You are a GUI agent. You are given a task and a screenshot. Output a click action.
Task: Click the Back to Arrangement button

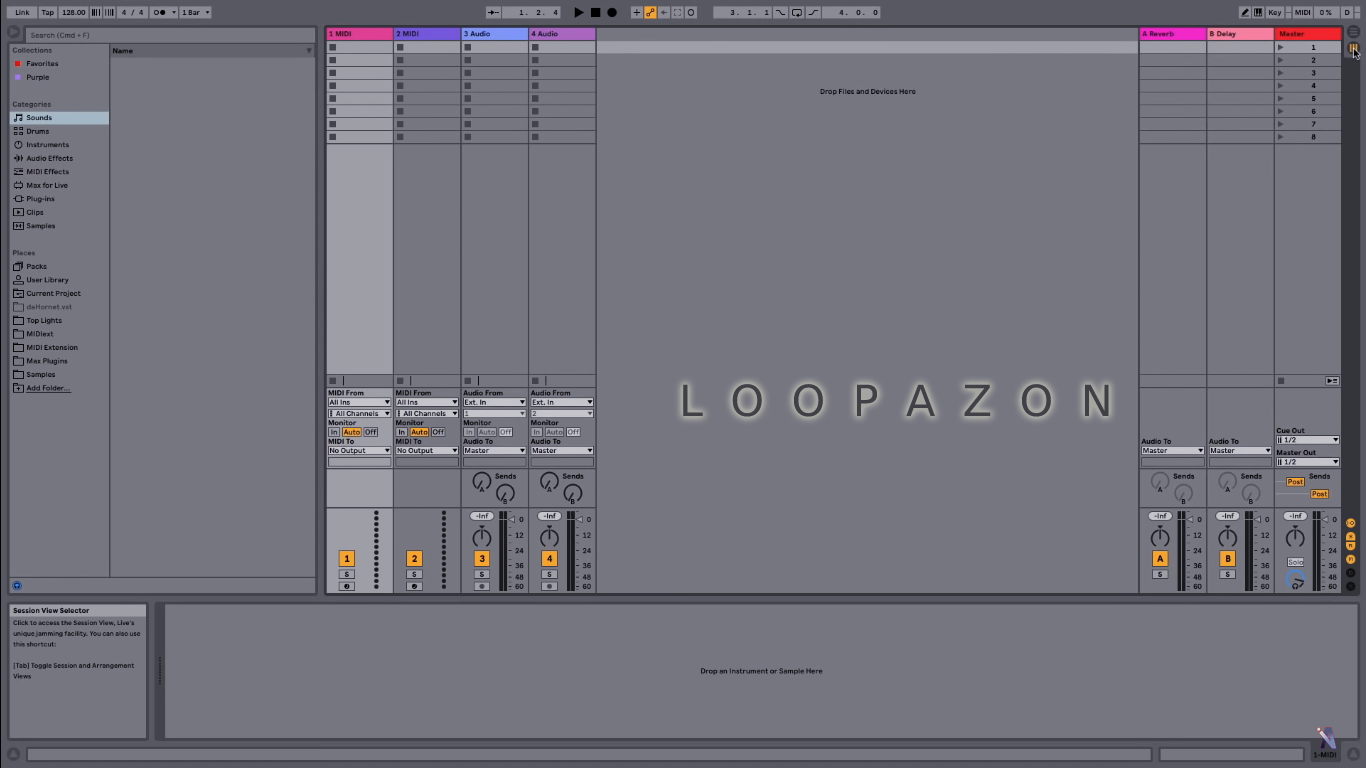tap(1332, 381)
